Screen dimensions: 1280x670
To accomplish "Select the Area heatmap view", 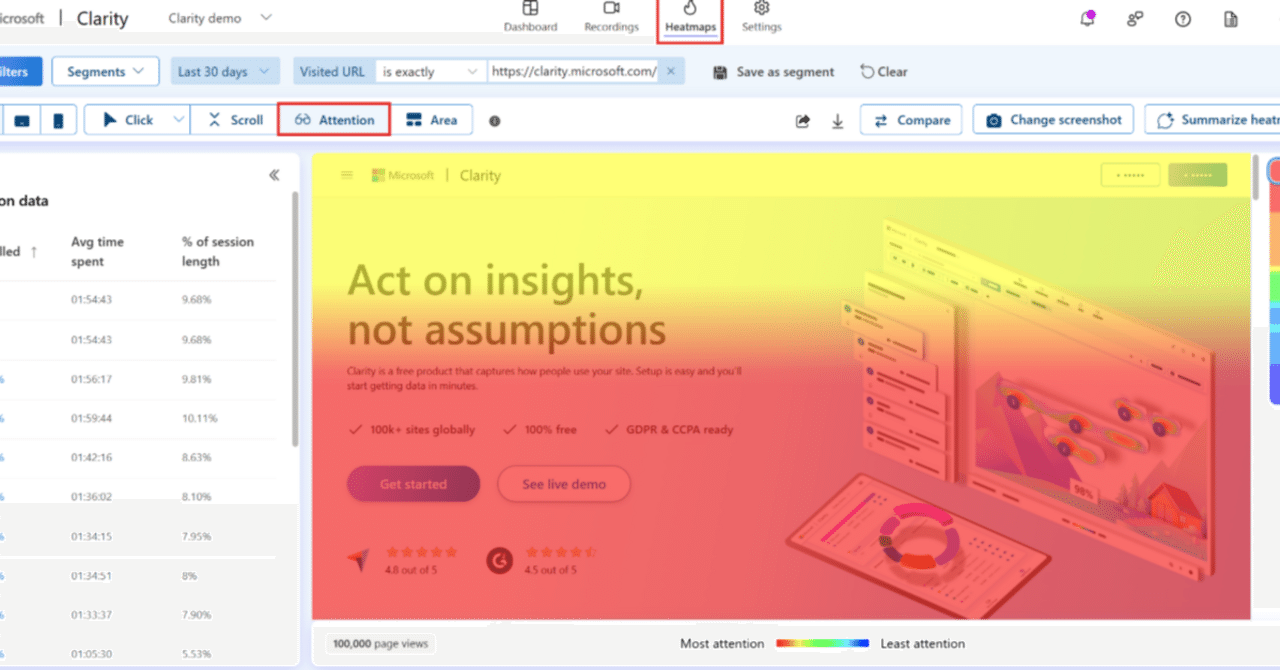I will coord(433,119).
